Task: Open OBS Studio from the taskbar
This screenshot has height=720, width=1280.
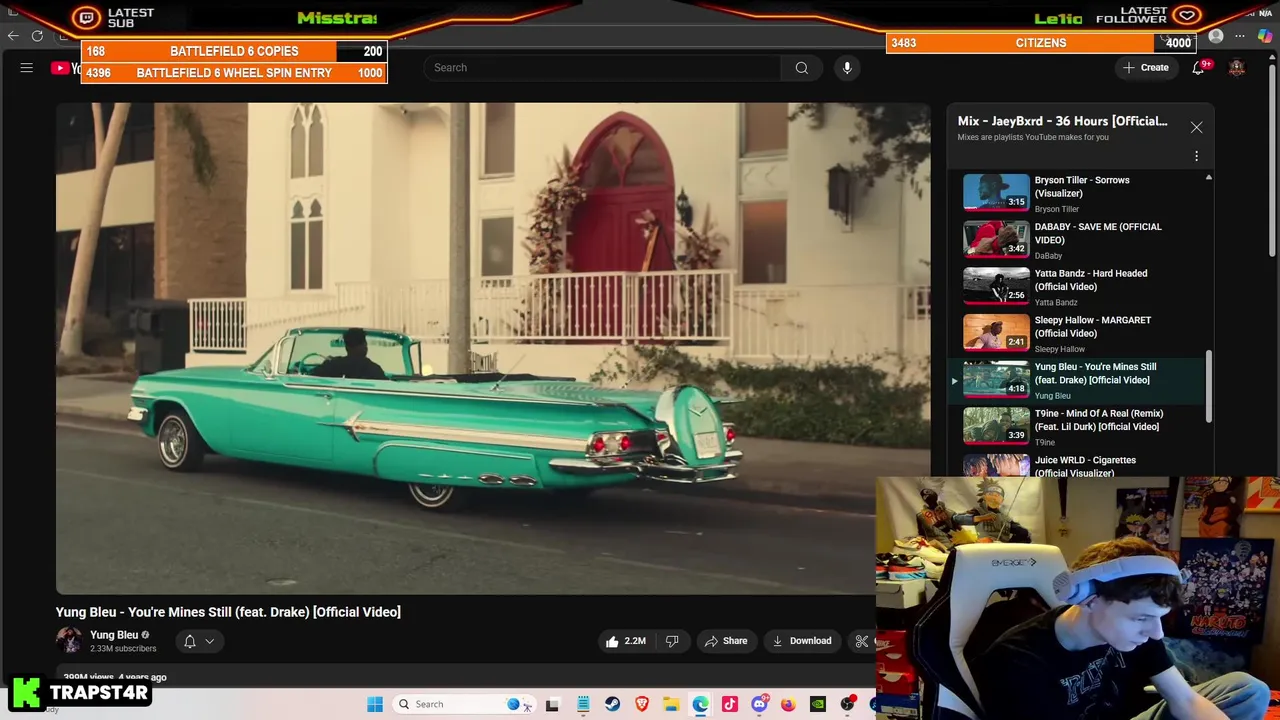Action: click(848, 704)
